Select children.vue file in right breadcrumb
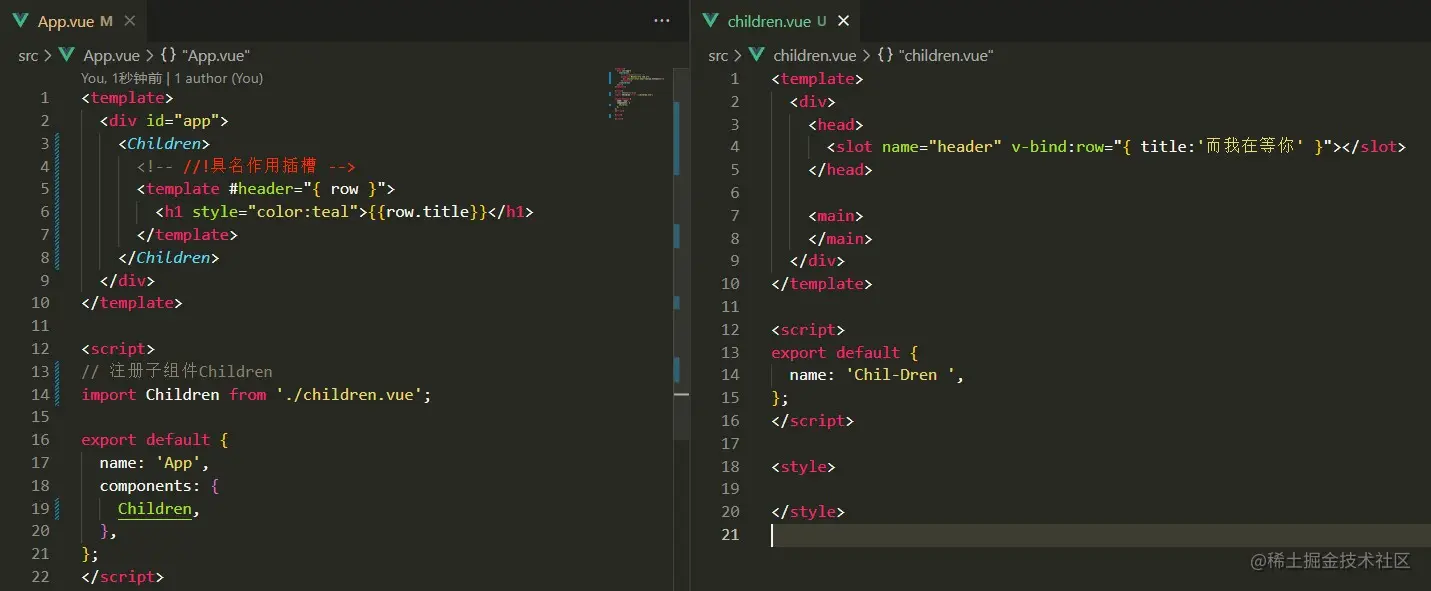This screenshot has height=591, width=1431. pyautogui.click(x=815, y=56)
